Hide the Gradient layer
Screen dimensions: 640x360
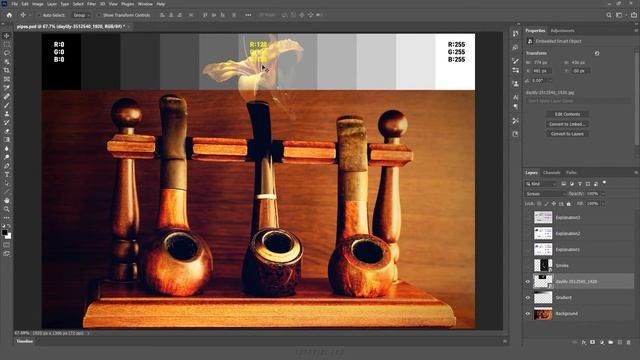click(x=528, y=298)
